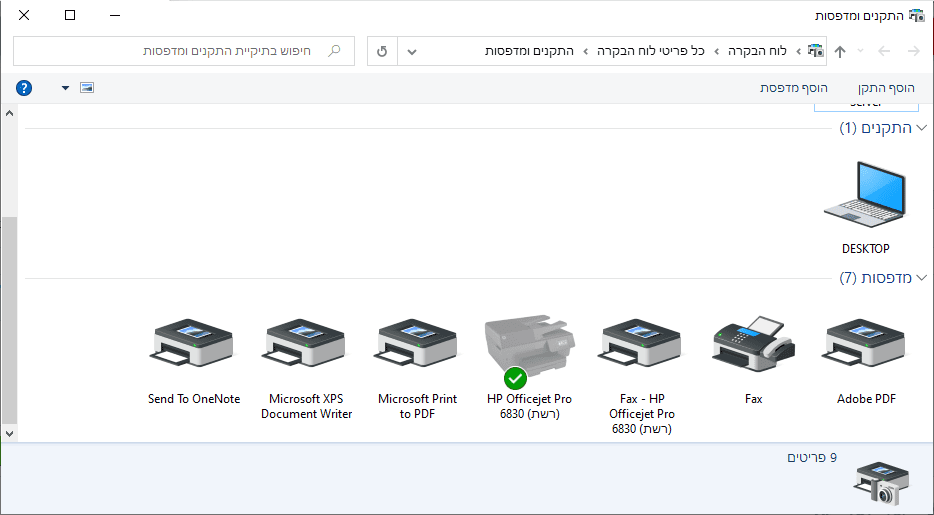This screenshot has width=934, height=515.
Task: Select the default HP Officejet Pro 6830 printer
Action: (529, 351)
